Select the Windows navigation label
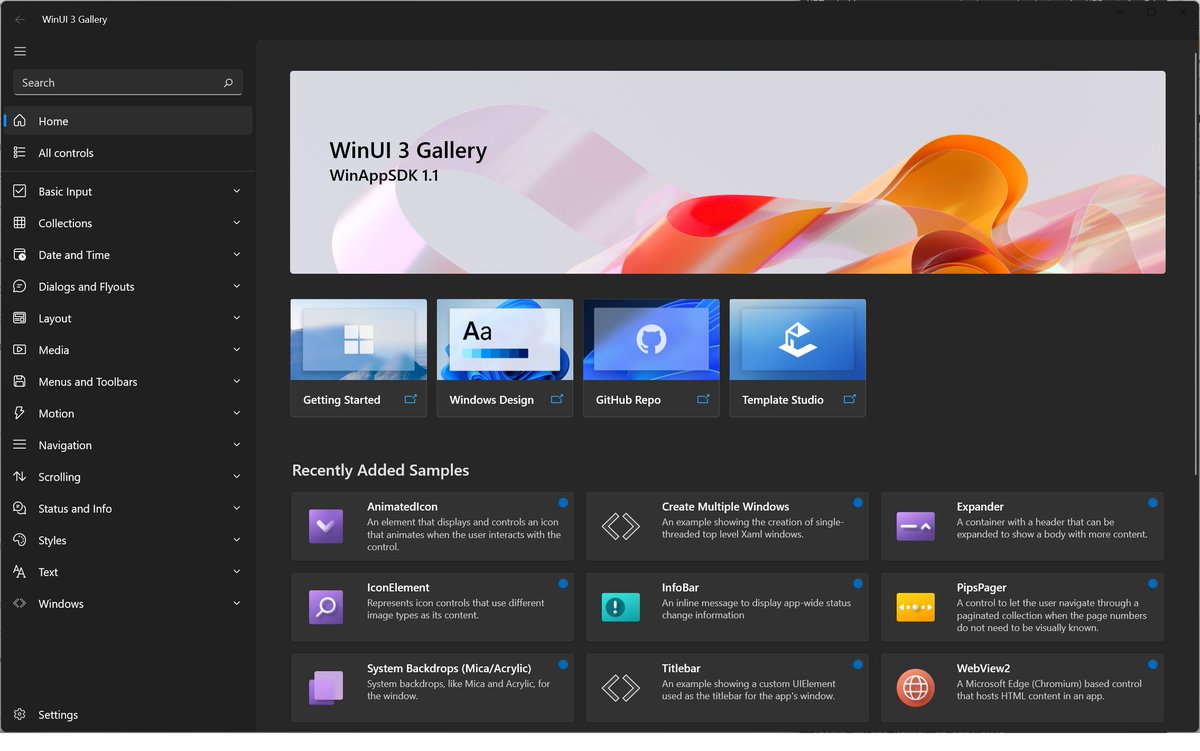 [61, 604]
